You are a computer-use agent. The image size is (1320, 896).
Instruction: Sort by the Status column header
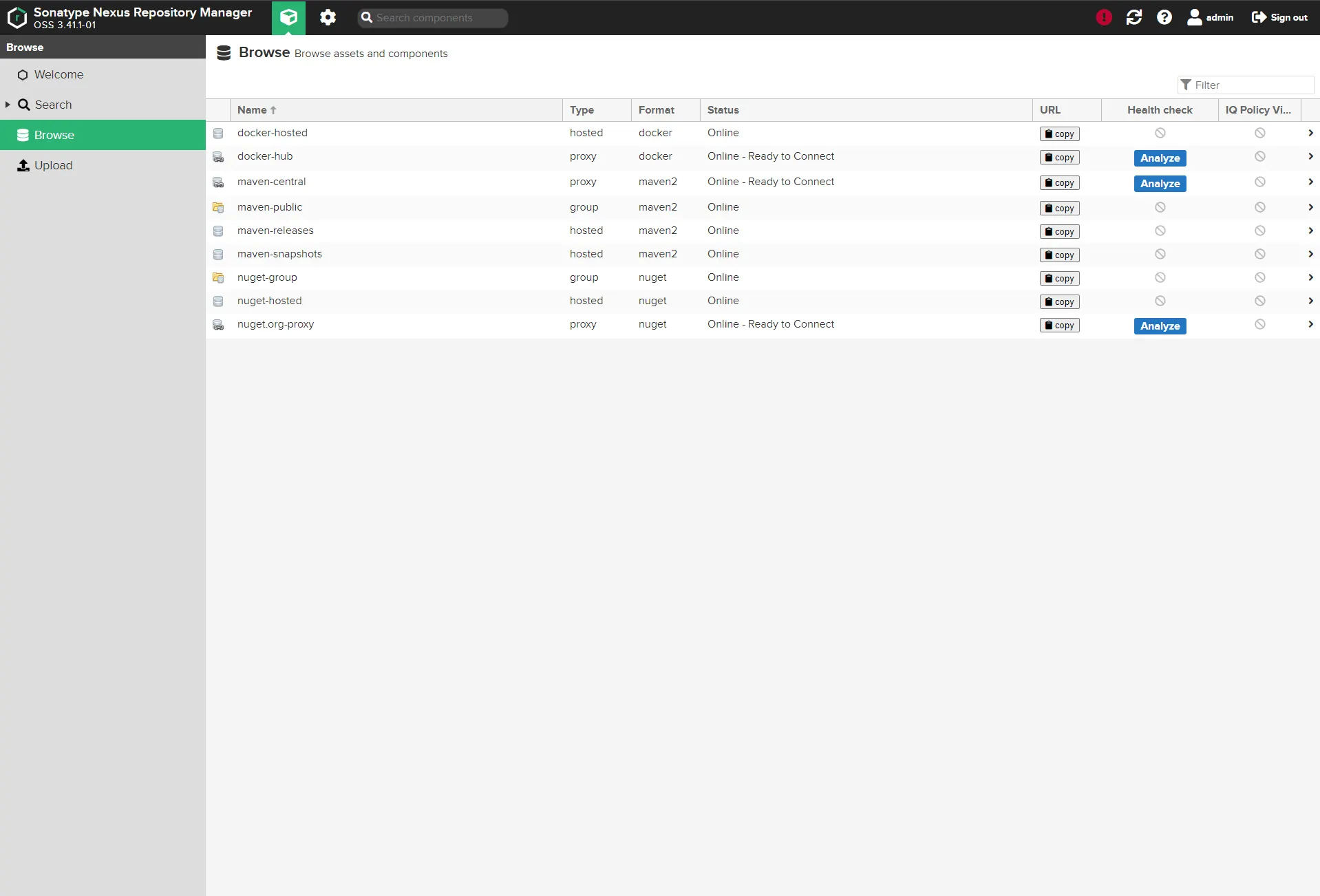(x=866, y=110)
